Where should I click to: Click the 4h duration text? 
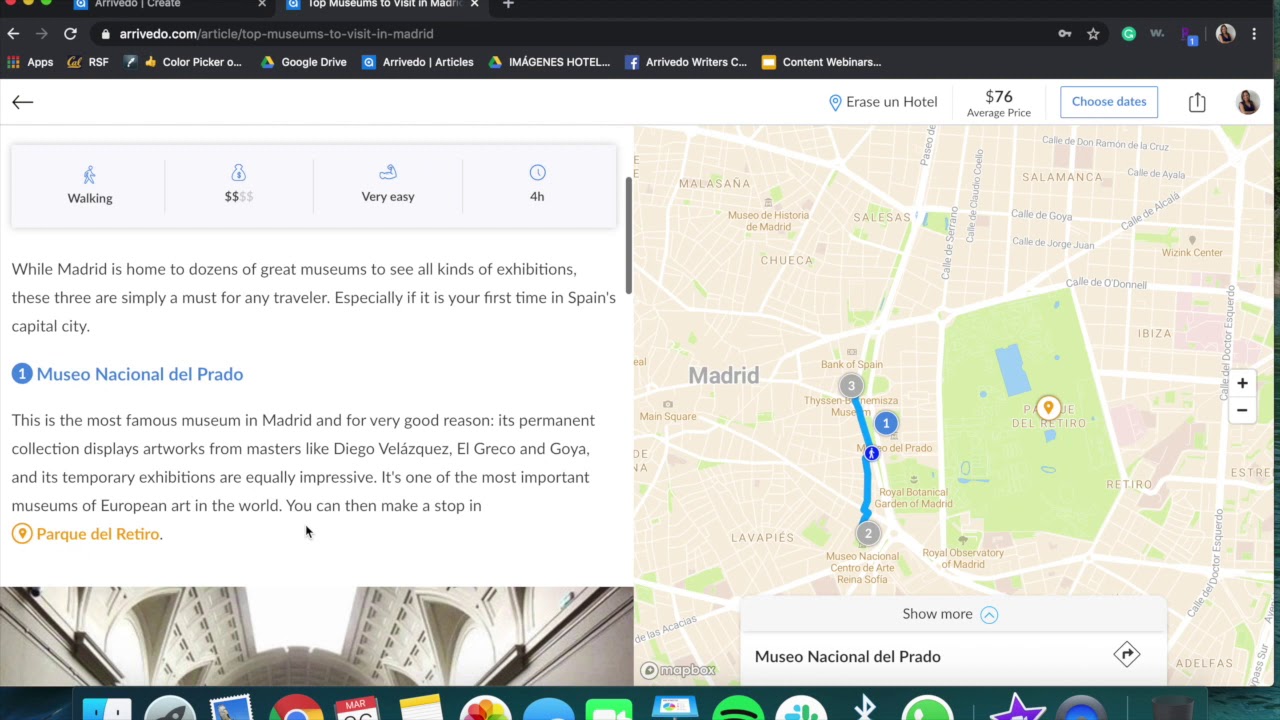click(x=537, y=197)
